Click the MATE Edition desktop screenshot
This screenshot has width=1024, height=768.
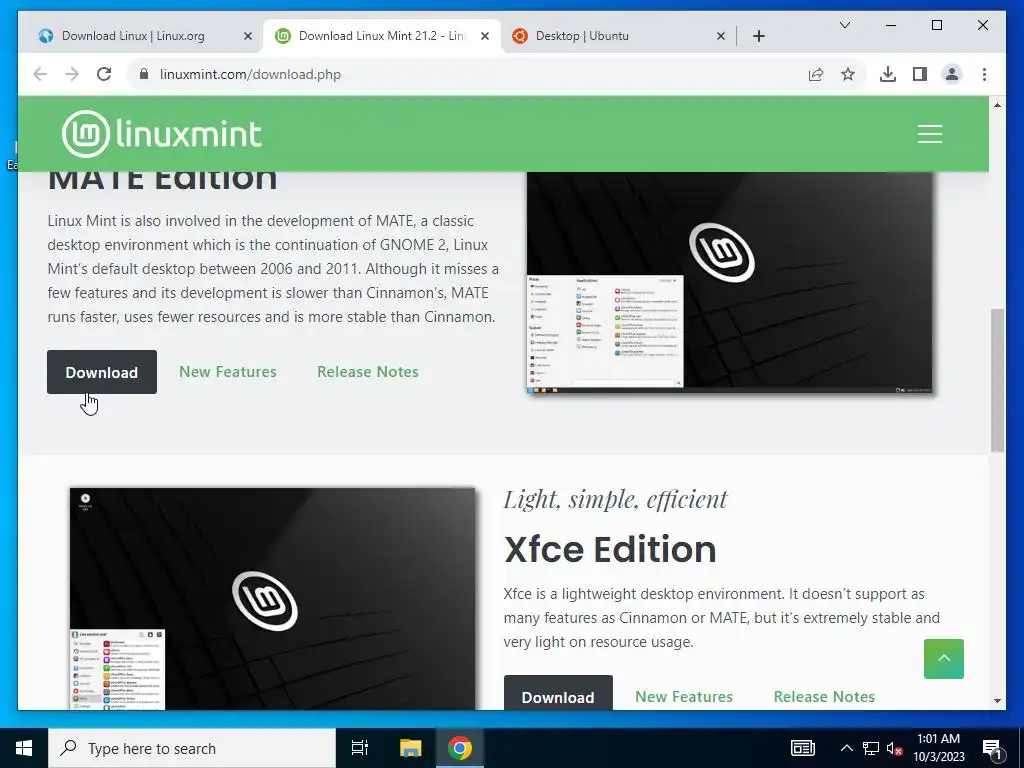click(x=729, y=282)
